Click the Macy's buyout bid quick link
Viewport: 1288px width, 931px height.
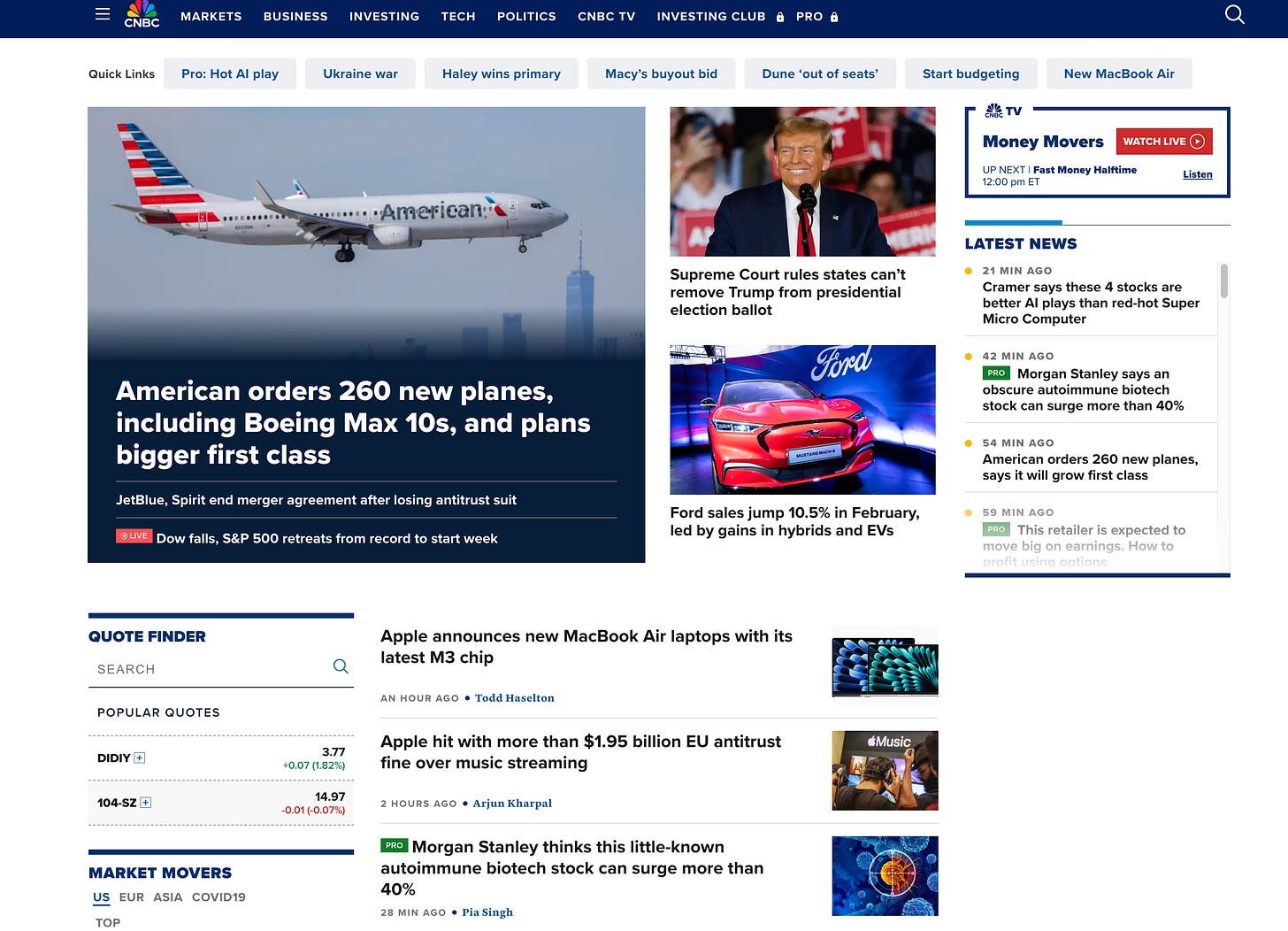click(x=661, y=73)
